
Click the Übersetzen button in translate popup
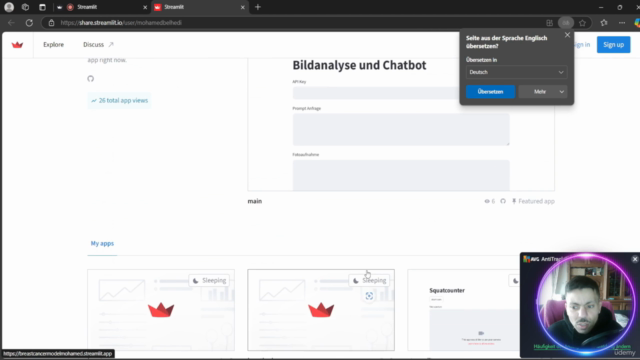(490, 91)
